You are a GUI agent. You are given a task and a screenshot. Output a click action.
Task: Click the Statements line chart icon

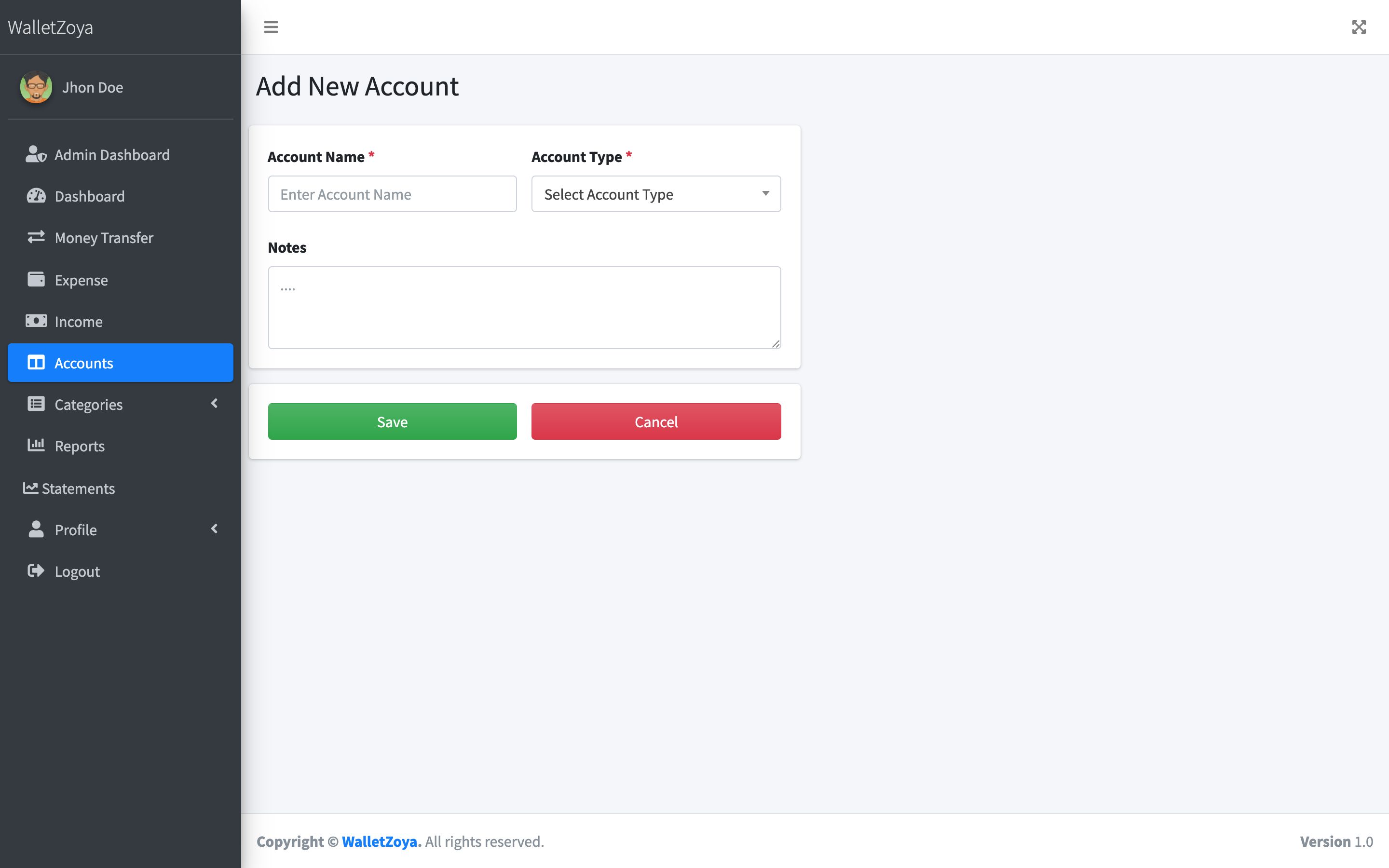click(x=30, y=488)
